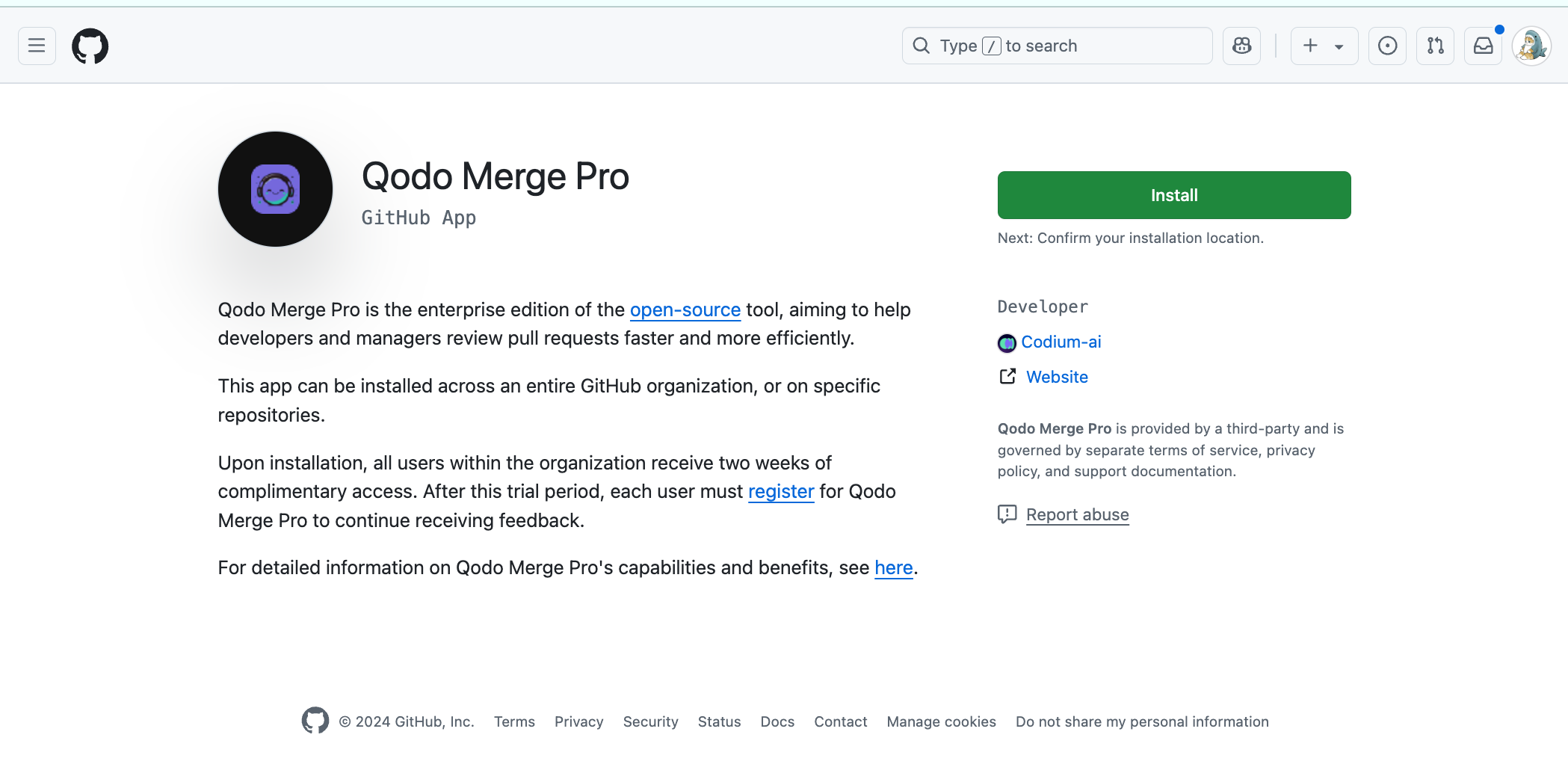Check the notifications inbox icon
The height and width of the screenshot is (782, 1568).
click(x=1483, y=46)
